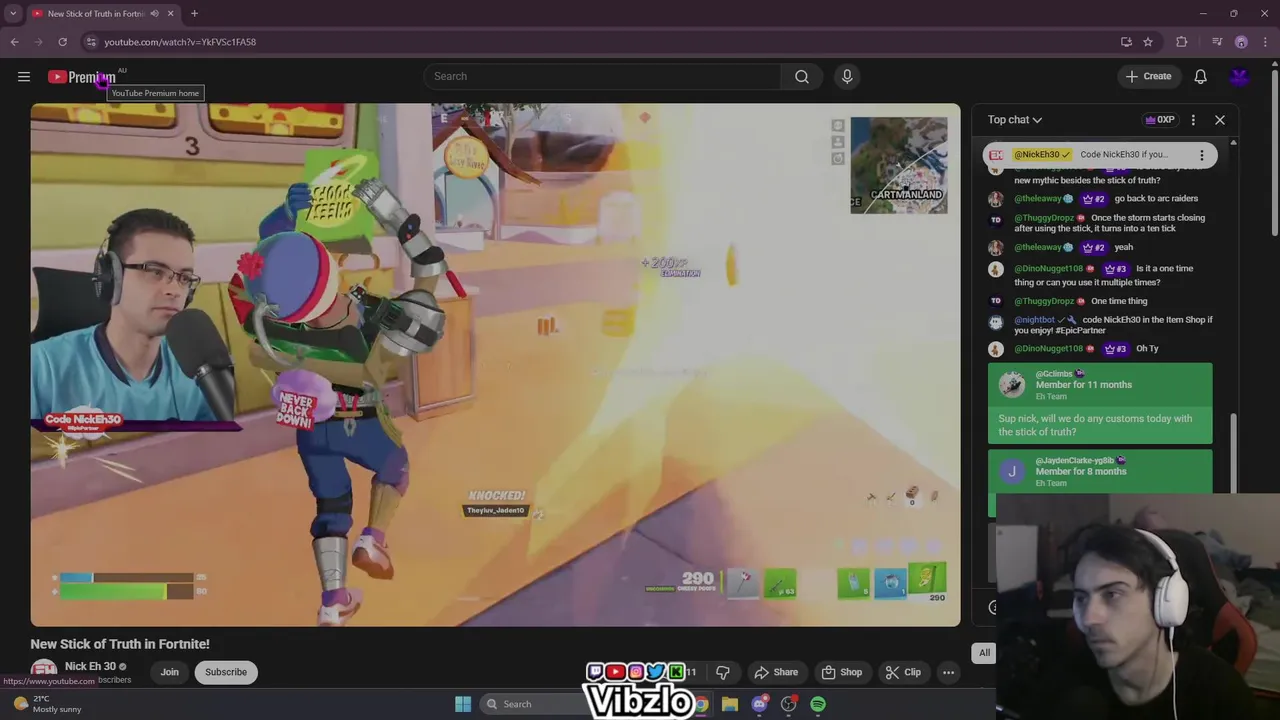
Task: Open the browser extensions puzzle icon
Action: pyautogui.click(x=1182, y=42)
